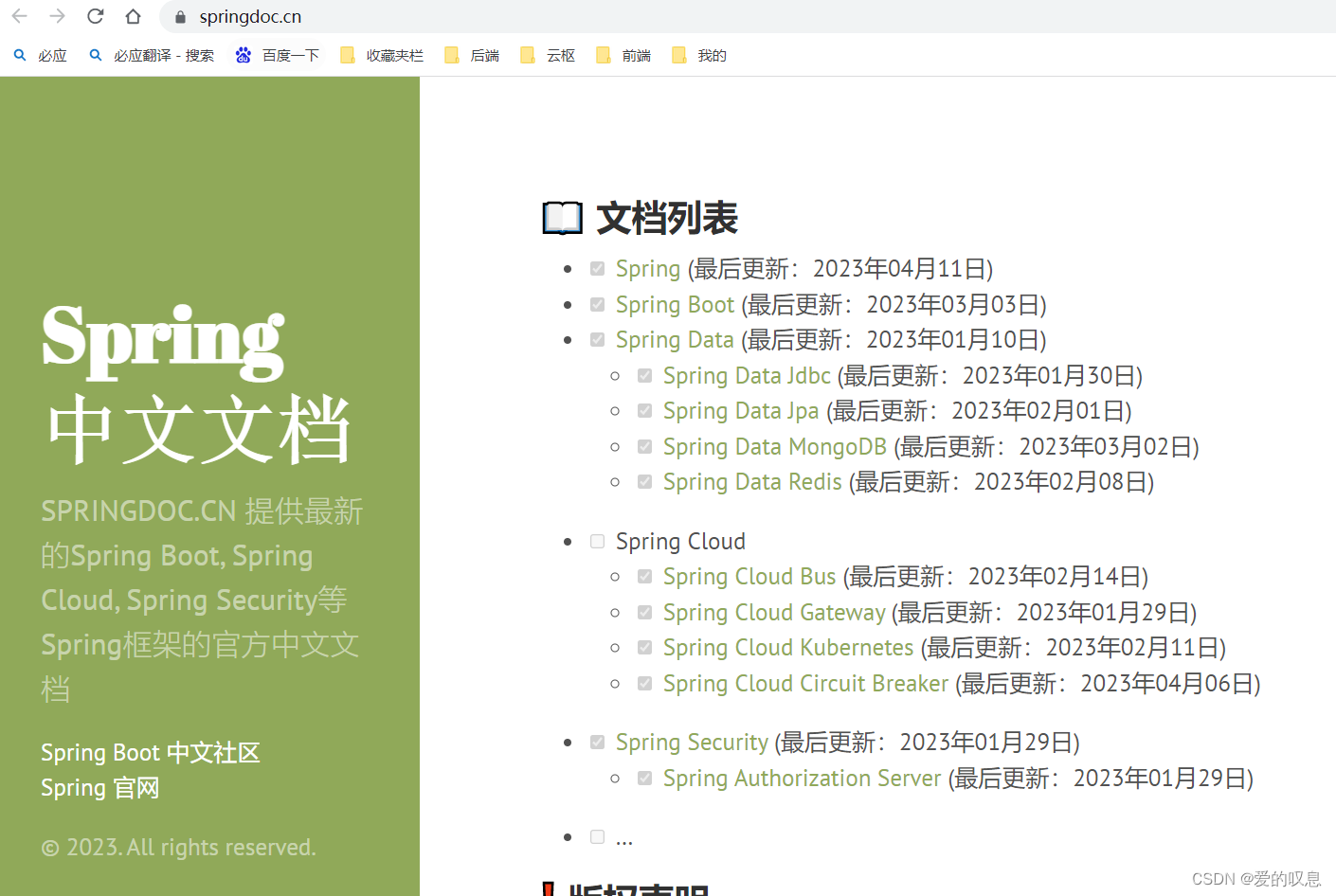Visit the Spring 官网 link in sidebar

click(99, 787)
